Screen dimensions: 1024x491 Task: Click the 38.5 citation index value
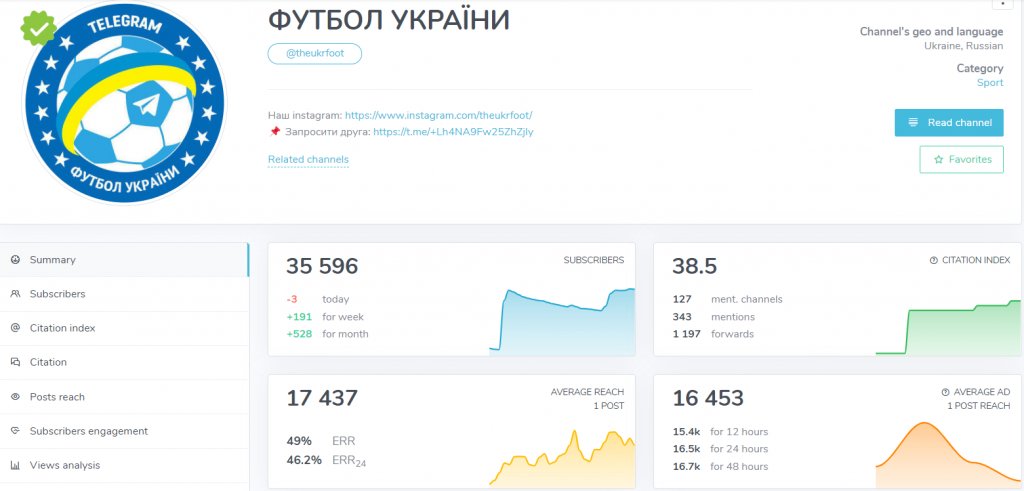pos(695,266)
